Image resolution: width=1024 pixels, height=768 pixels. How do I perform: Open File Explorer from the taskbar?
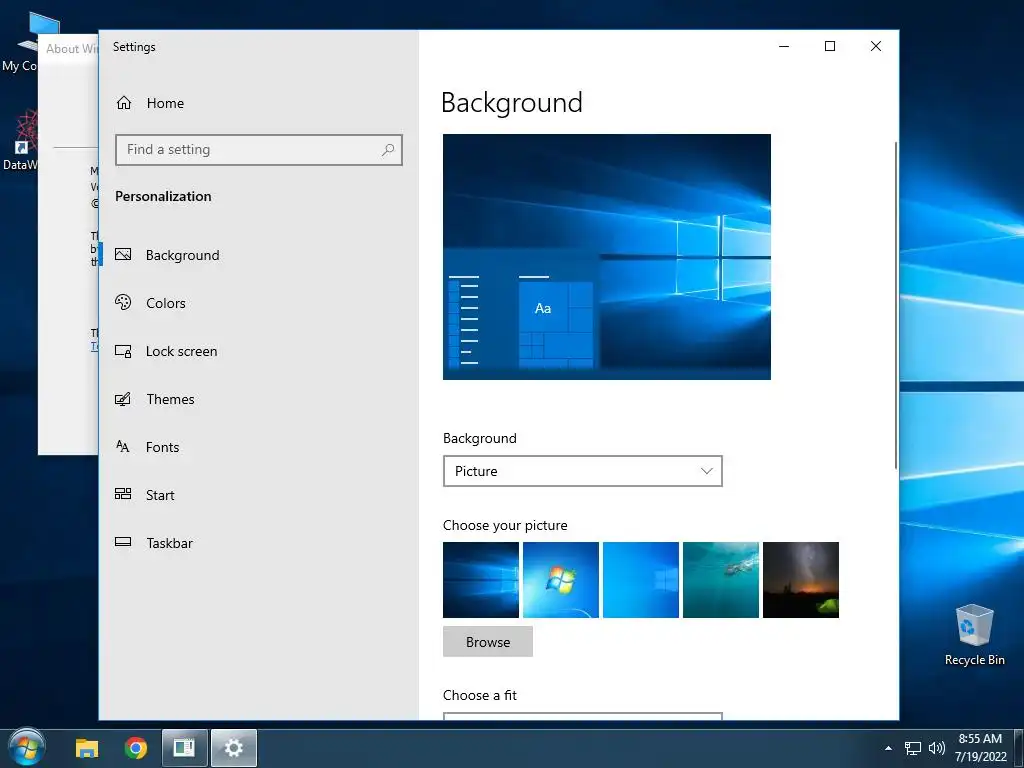pos(87,748)
